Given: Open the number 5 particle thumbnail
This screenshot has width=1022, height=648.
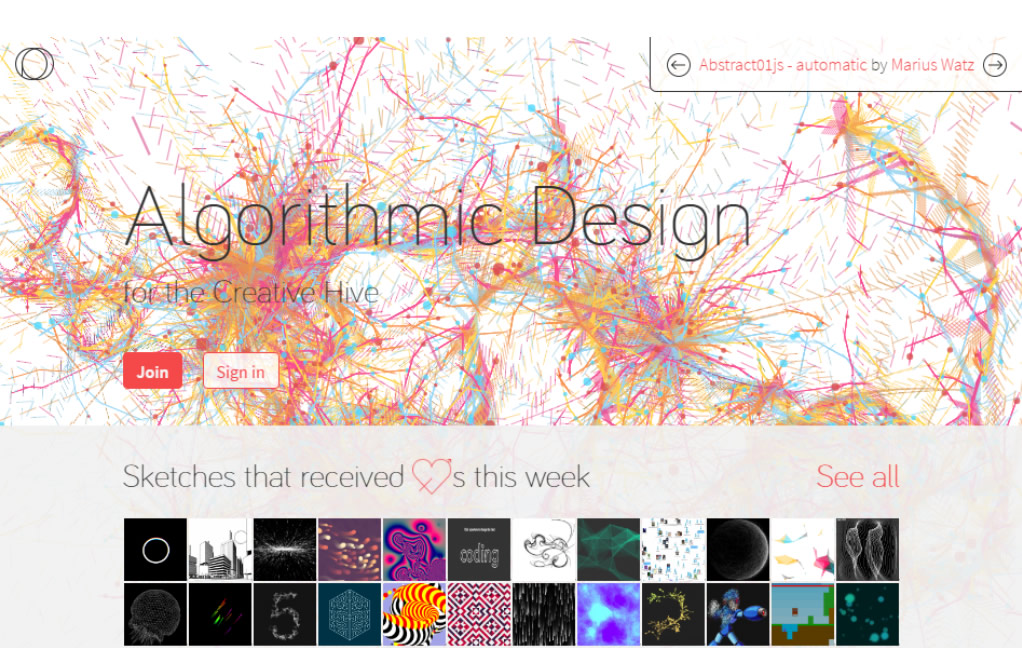Looking at the screenshot, I should tap(285, 614).
